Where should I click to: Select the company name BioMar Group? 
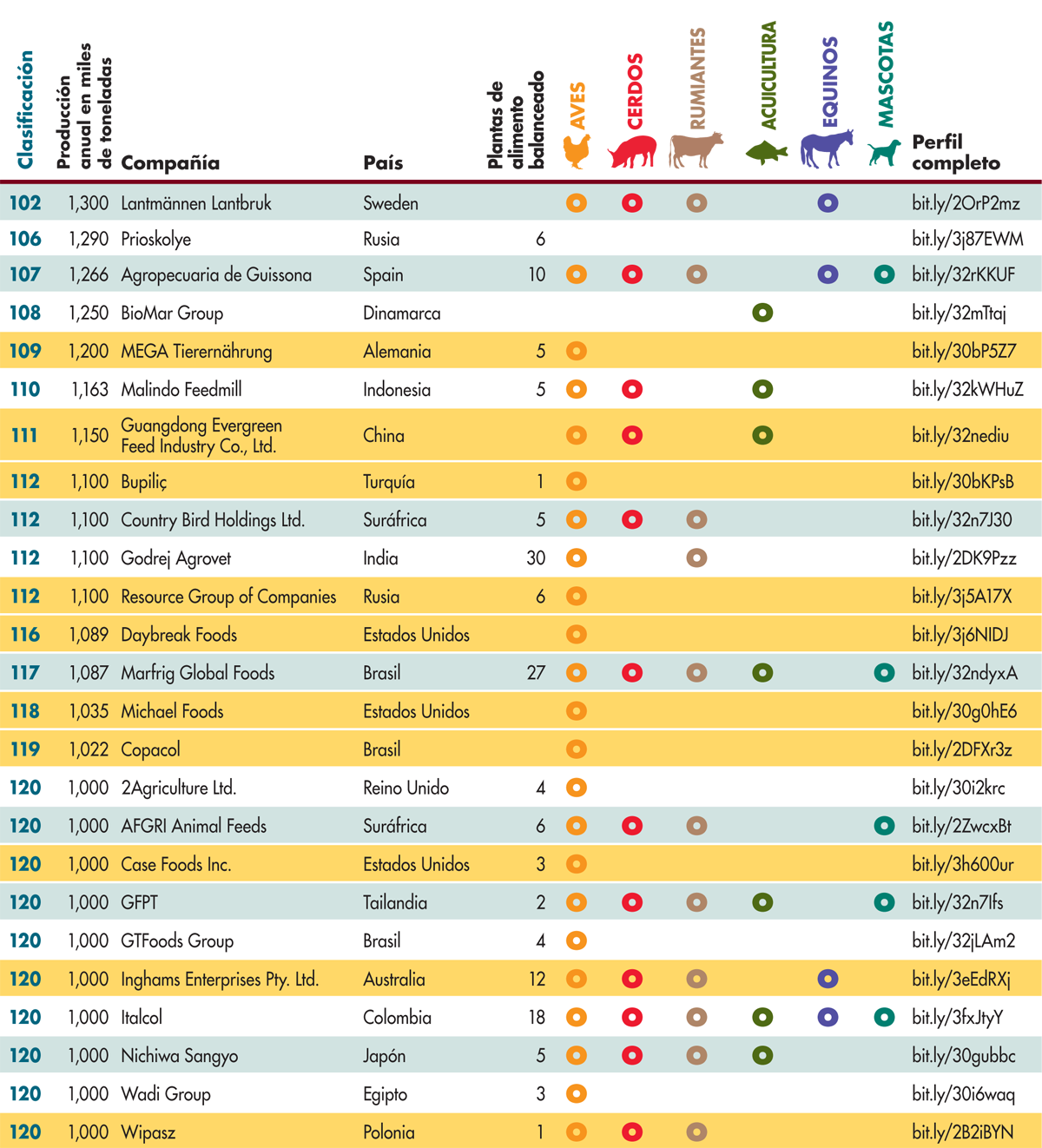[172, 313]
